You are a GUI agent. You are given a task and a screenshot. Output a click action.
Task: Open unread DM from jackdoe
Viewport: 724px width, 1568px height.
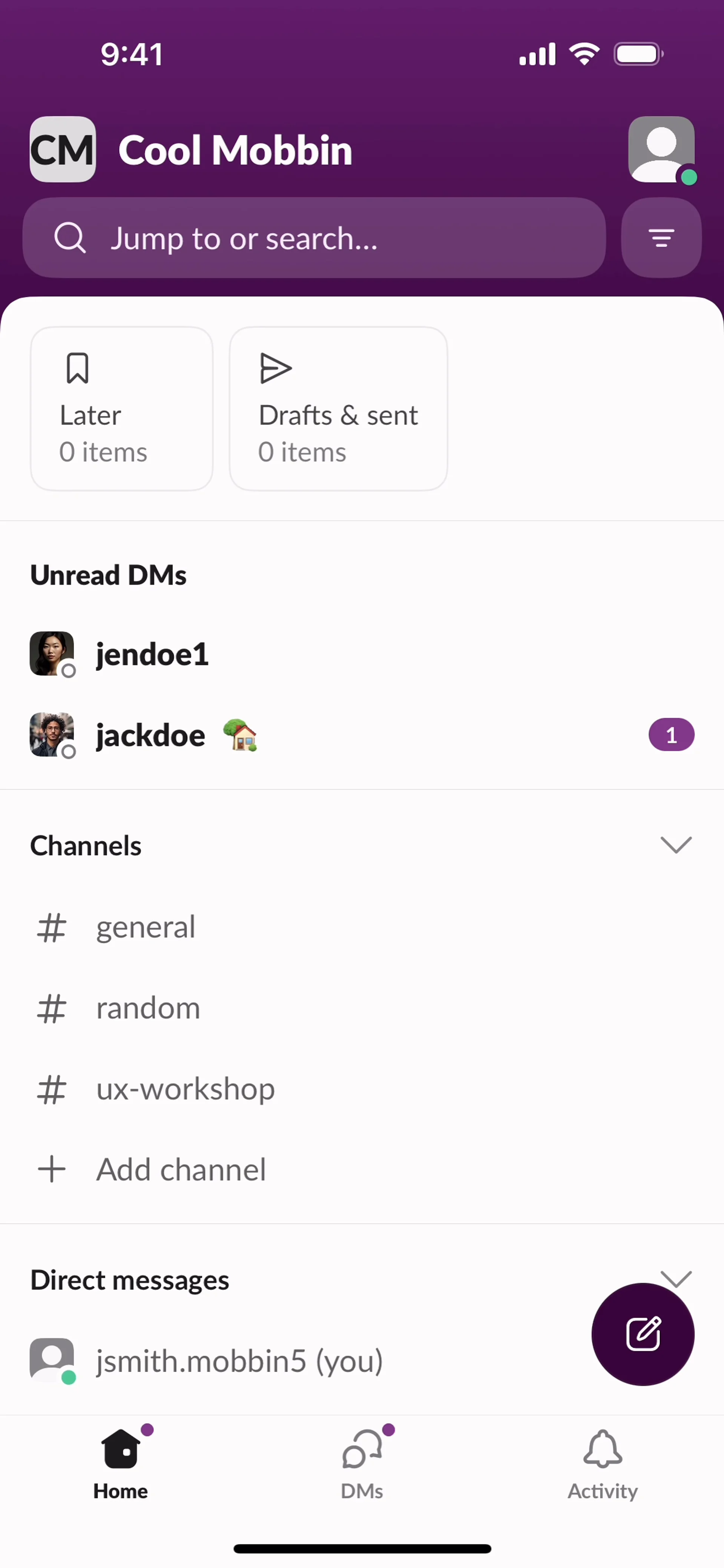(362, 735)
